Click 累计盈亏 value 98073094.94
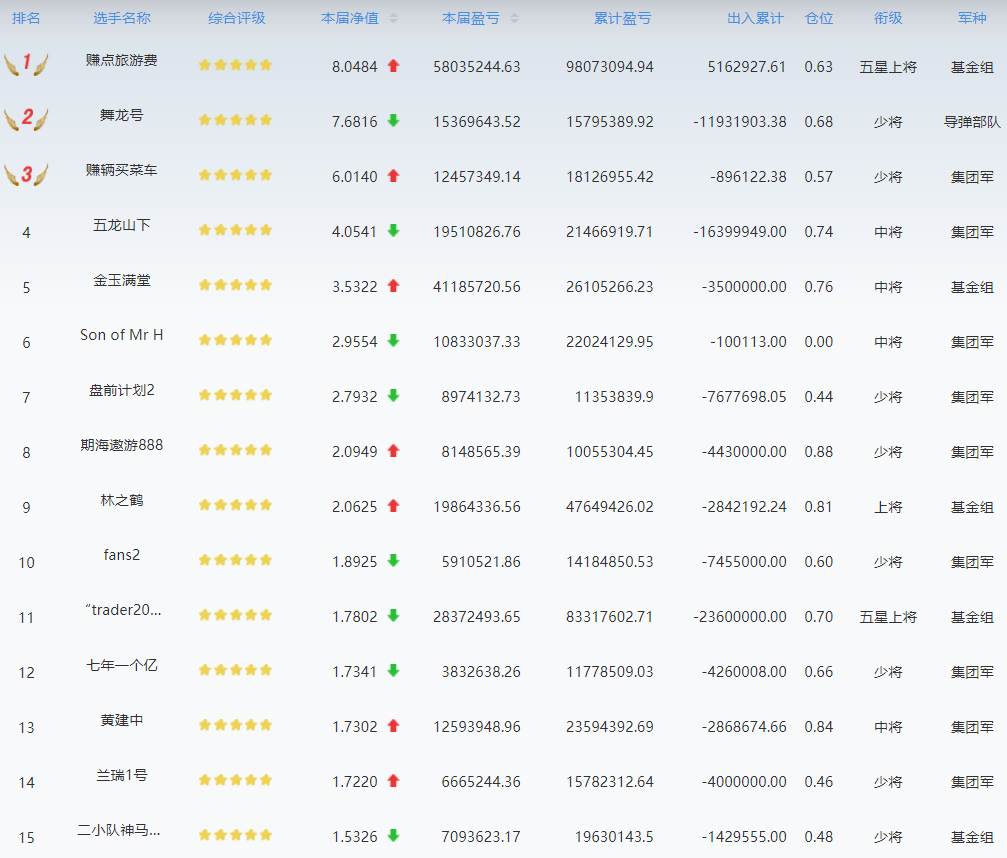 click(x=609, y=67)
